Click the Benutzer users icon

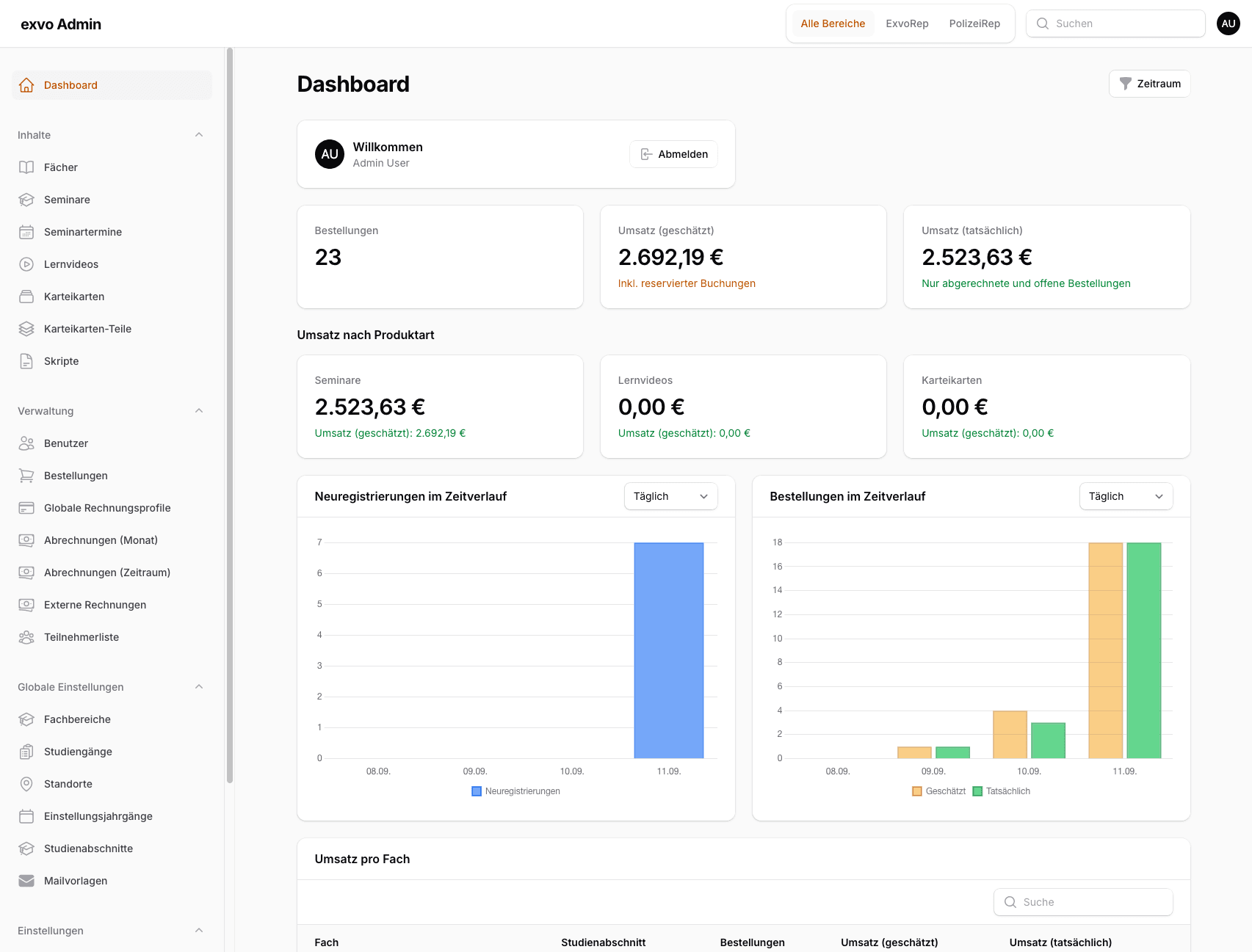coord(26,443)
